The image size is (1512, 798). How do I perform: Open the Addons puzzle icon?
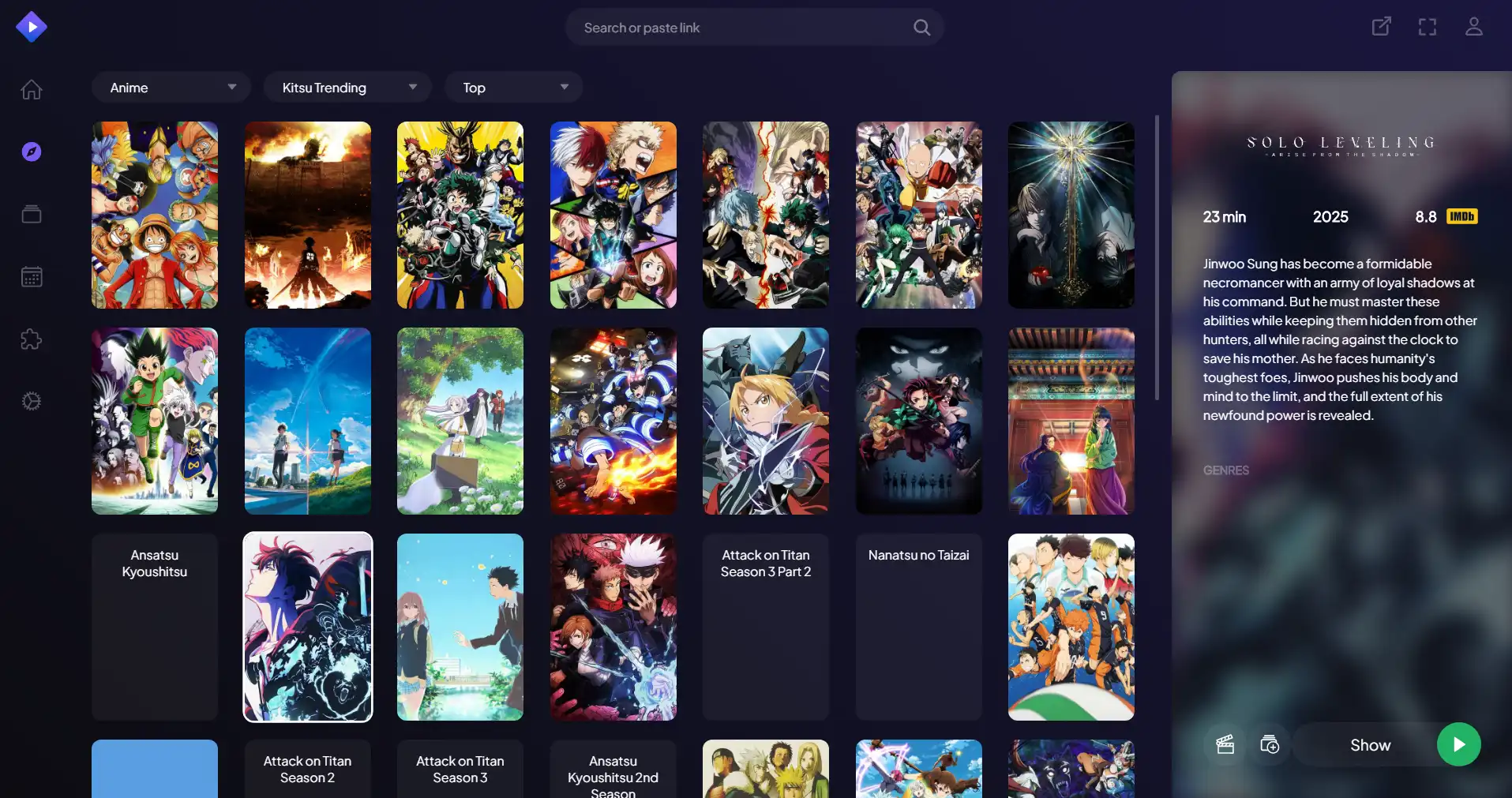point(32,339)
